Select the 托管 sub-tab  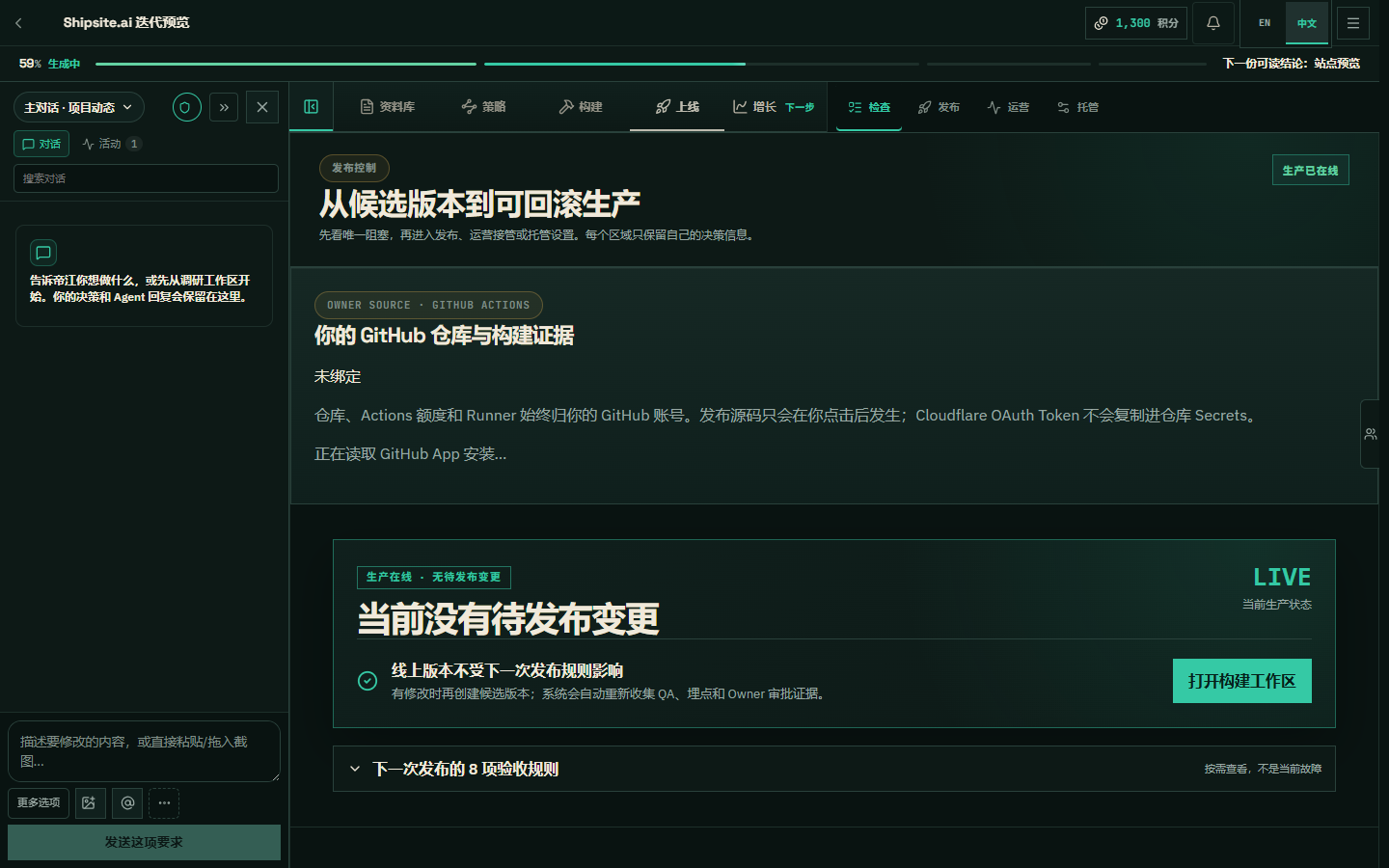click(x=1077, y=107)
